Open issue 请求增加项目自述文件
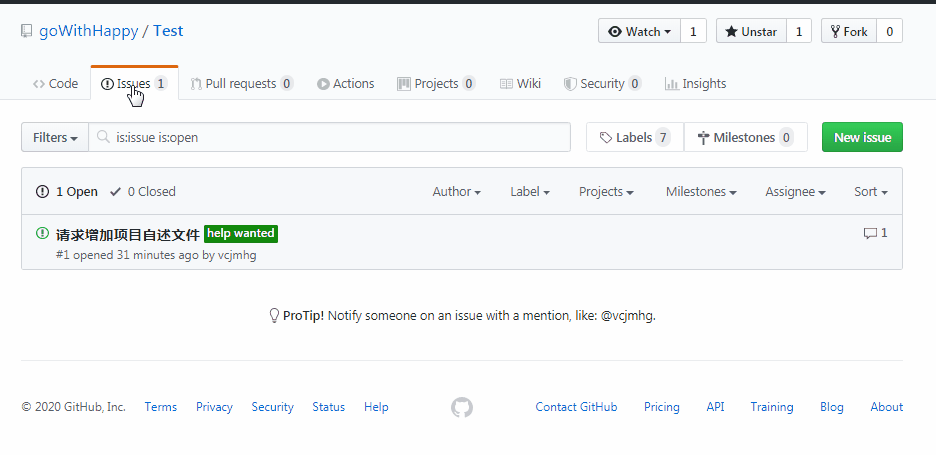Image resolution: width=936 pixels, height=455 pixels. 128,235
